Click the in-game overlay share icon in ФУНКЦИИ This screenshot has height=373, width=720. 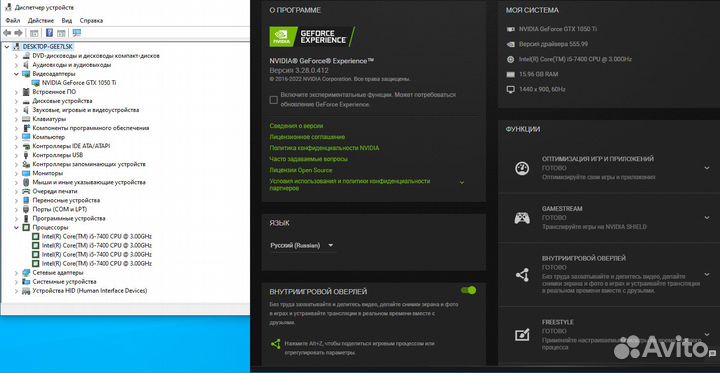[522, 275]
